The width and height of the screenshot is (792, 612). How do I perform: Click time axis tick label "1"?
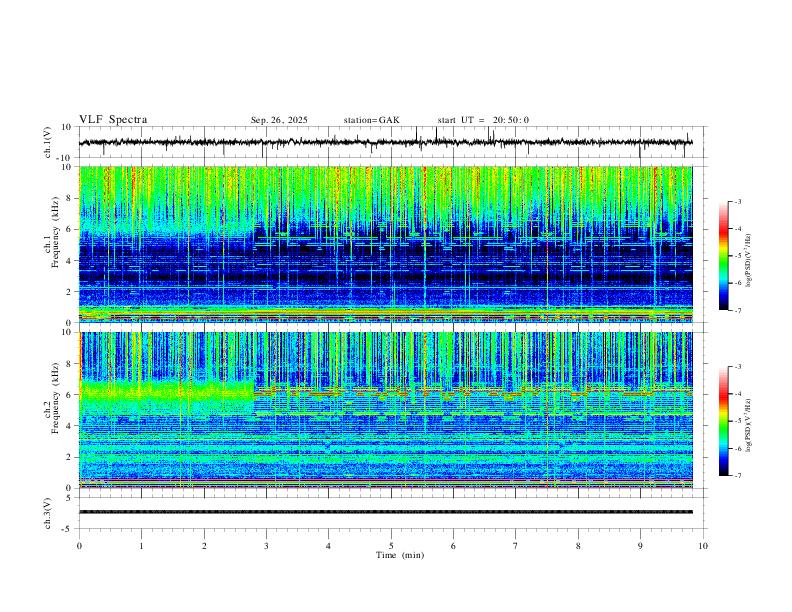pyautogui.click(x=141, y=546)
